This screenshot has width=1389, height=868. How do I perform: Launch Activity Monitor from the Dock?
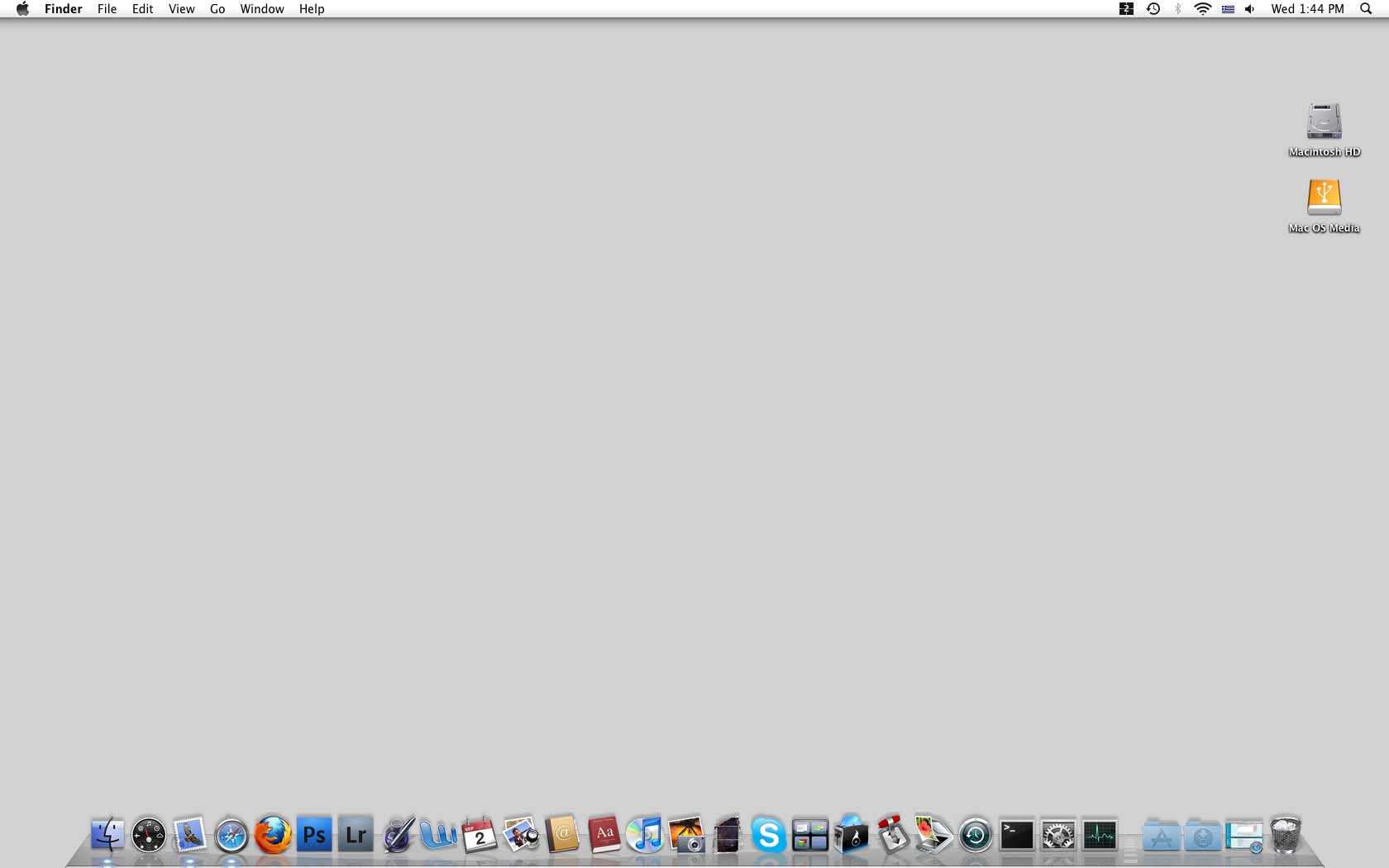click(1100, 835)
